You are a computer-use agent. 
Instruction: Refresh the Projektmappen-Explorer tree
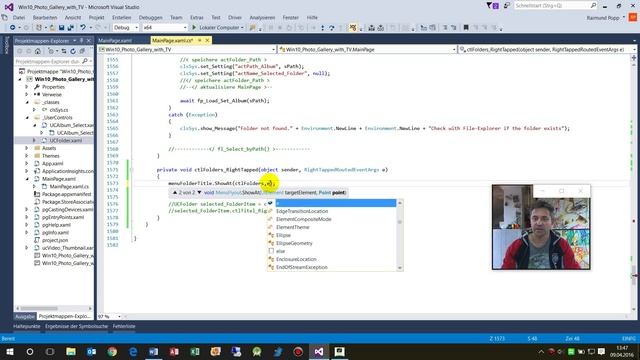coord(73,51)
